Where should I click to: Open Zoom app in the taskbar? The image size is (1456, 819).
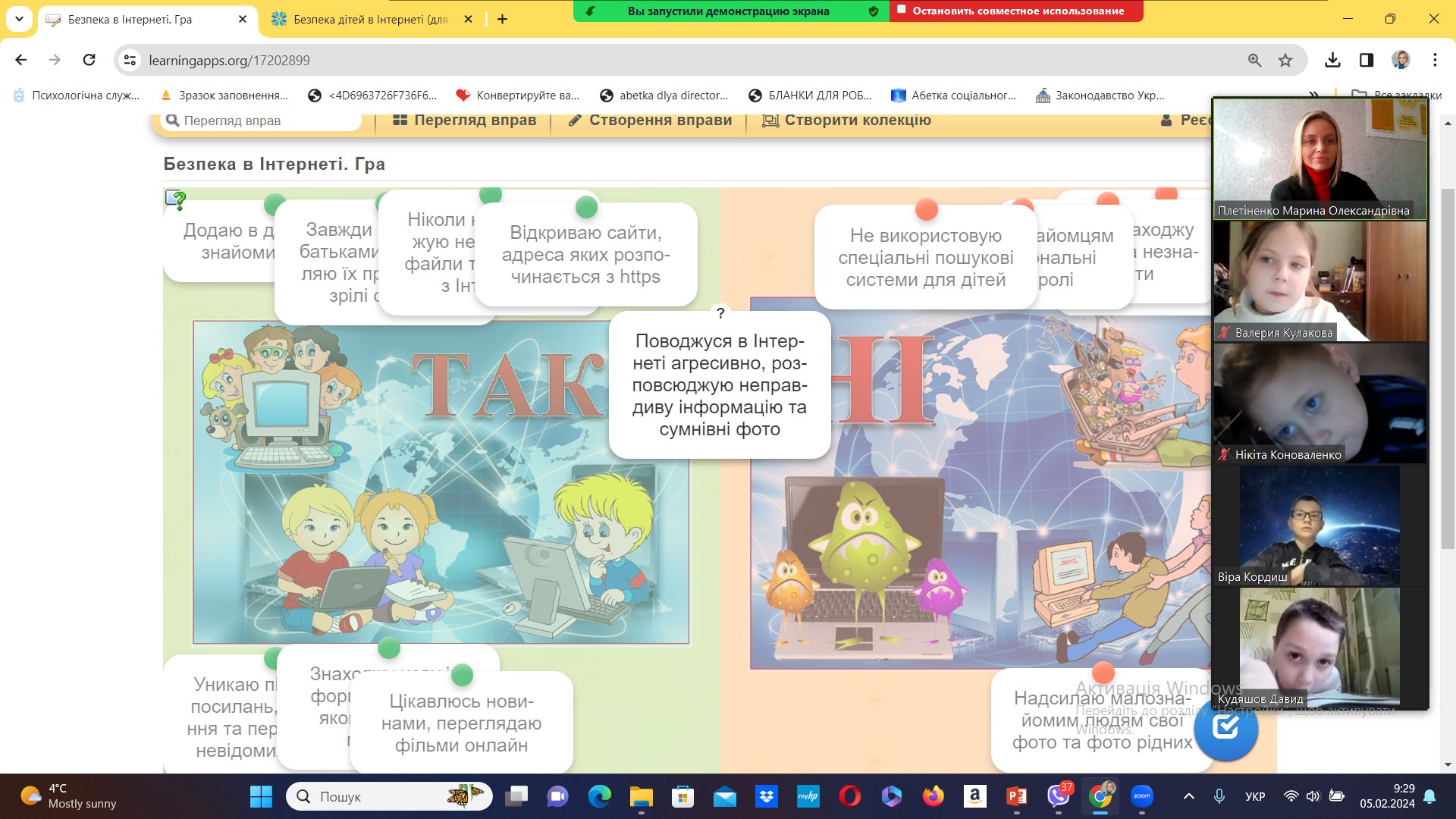coord(1141,796)
